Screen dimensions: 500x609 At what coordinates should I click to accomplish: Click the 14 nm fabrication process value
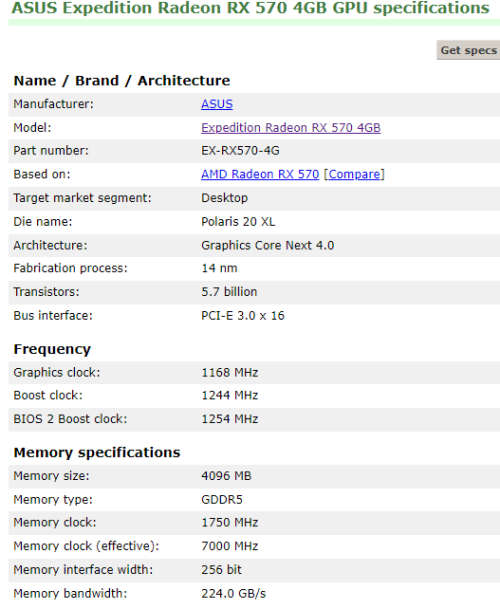(219, 268)
